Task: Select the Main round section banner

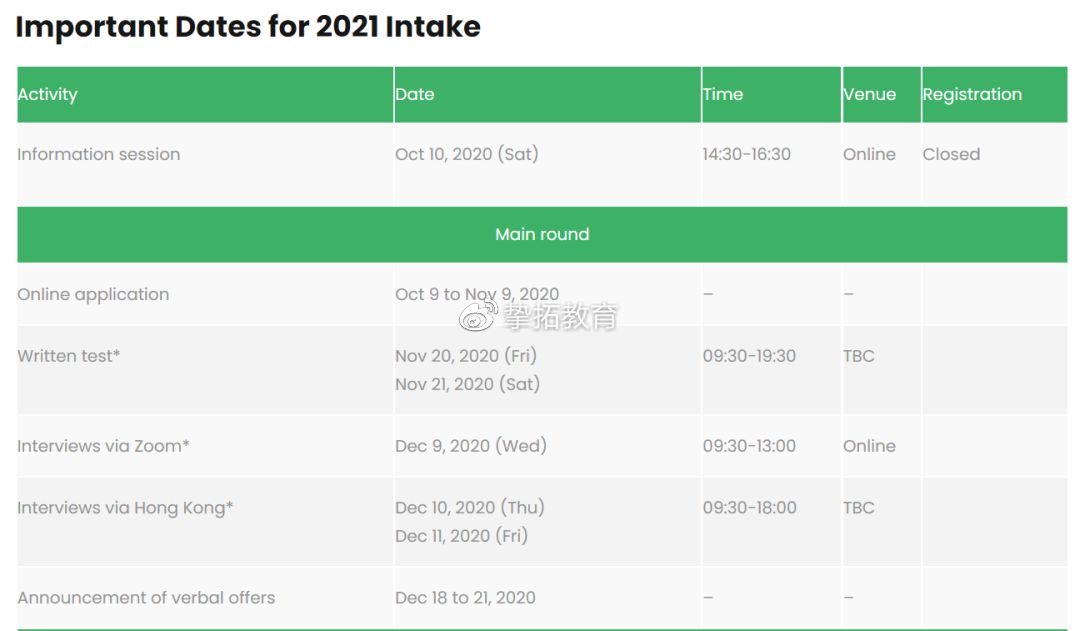Action: click(542, 234)
